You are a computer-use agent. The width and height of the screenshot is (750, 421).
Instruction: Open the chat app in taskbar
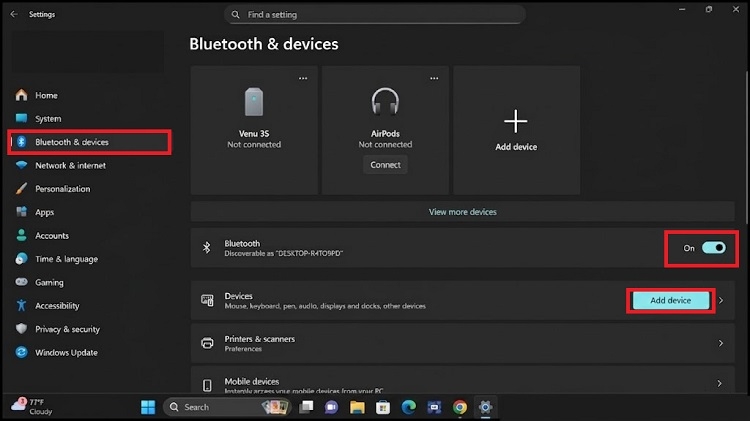click(331, 407)
